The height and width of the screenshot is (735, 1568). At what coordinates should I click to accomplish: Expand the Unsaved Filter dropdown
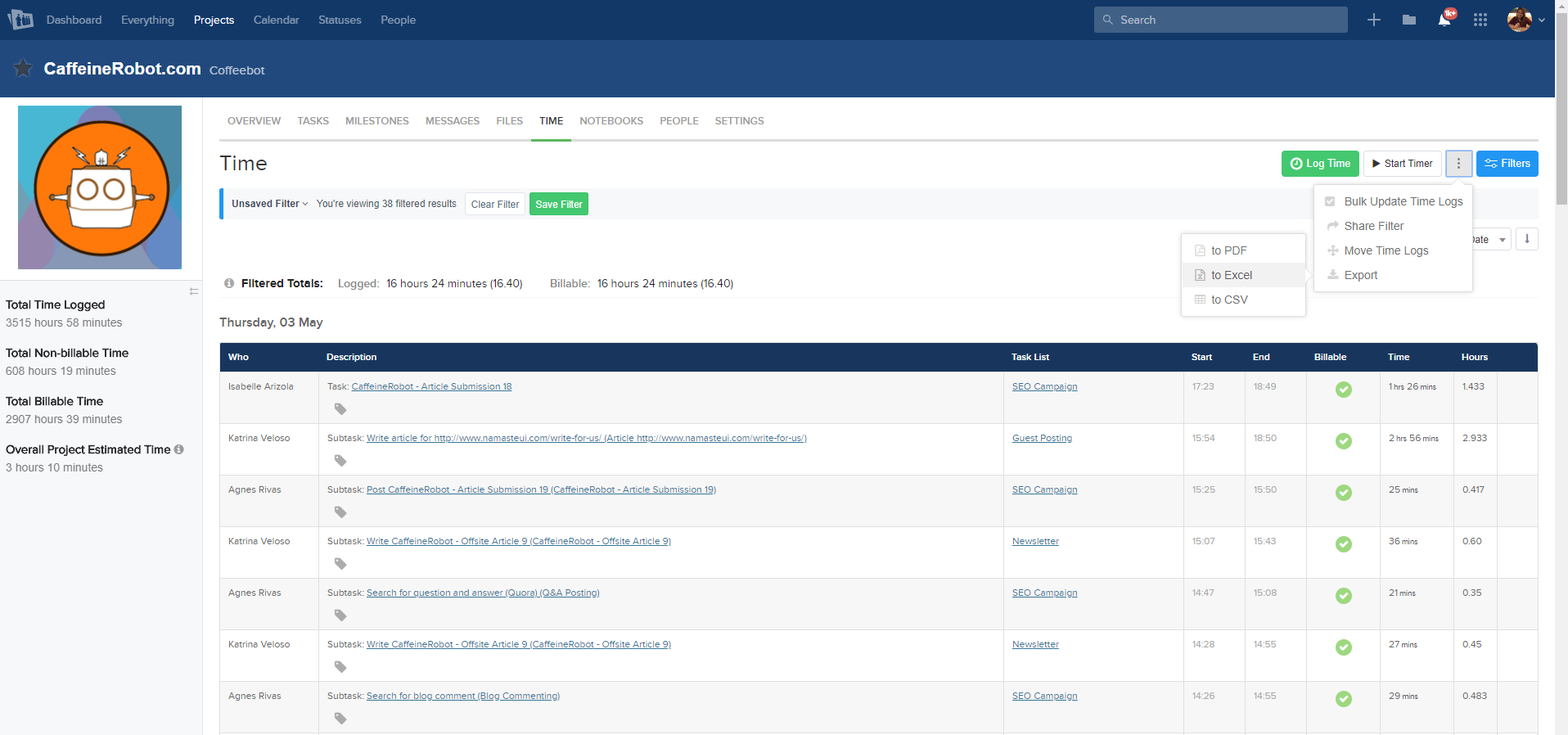coord(269,204)
